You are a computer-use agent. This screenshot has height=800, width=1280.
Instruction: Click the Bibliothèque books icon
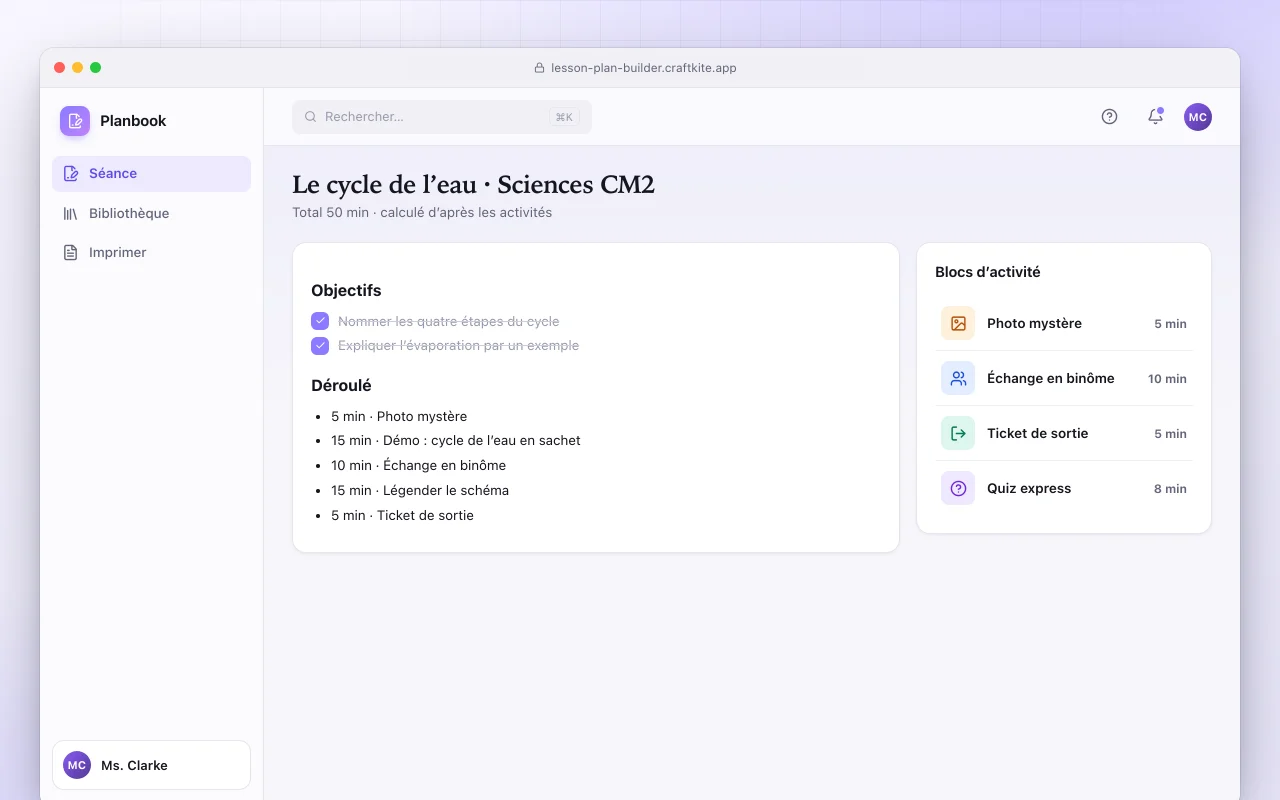(x=71, y=213)
